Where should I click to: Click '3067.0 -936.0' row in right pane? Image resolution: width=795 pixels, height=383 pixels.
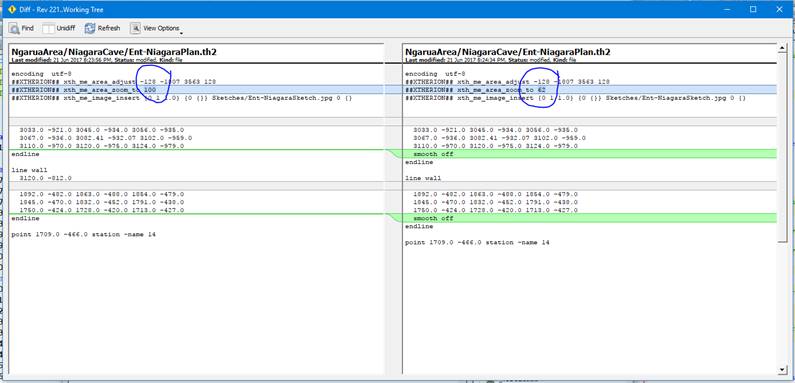click(x=499, y=138)
